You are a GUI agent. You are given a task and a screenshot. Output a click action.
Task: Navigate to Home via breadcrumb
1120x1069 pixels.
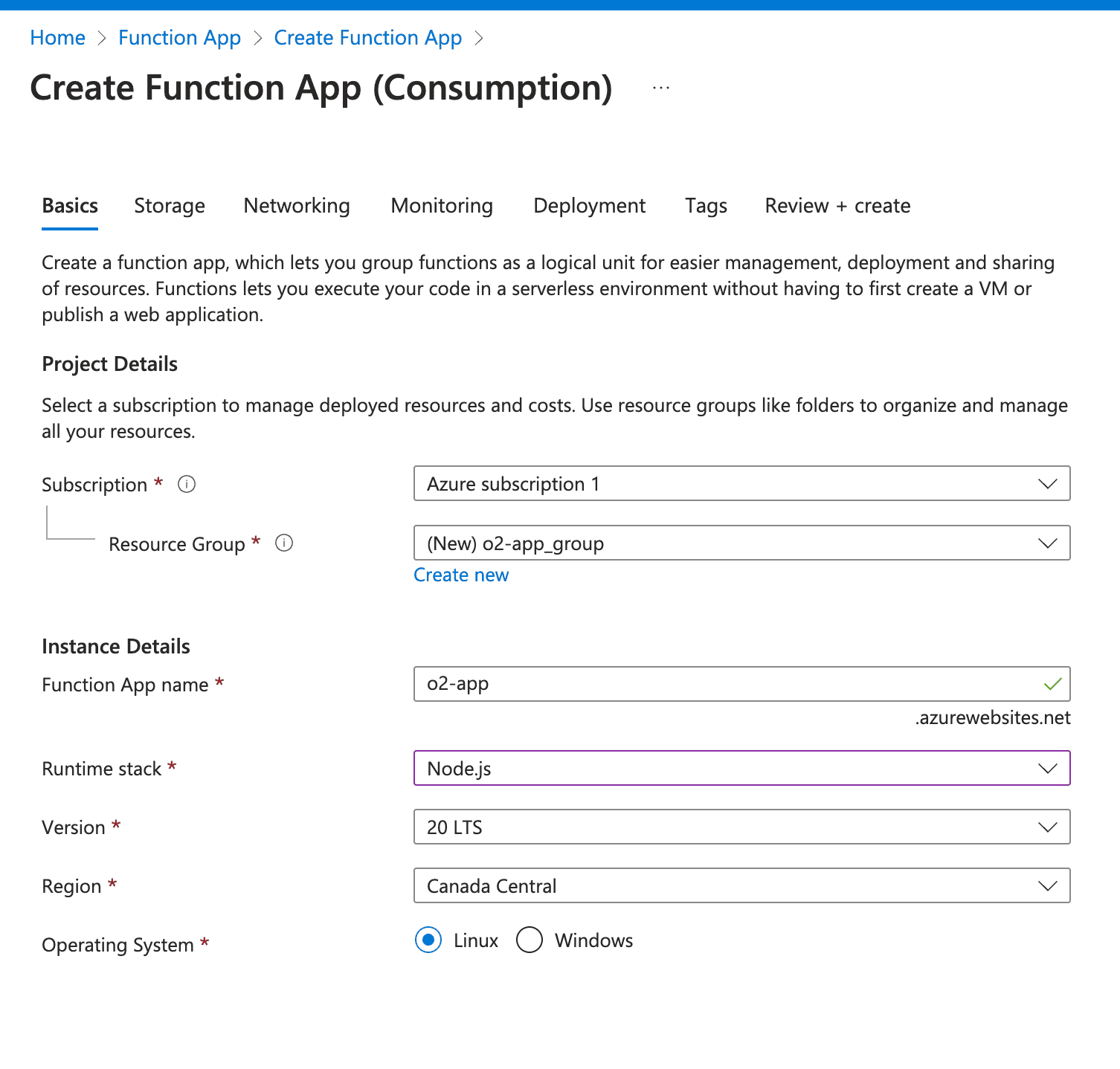pyautogui.click(x=57, y=37)
